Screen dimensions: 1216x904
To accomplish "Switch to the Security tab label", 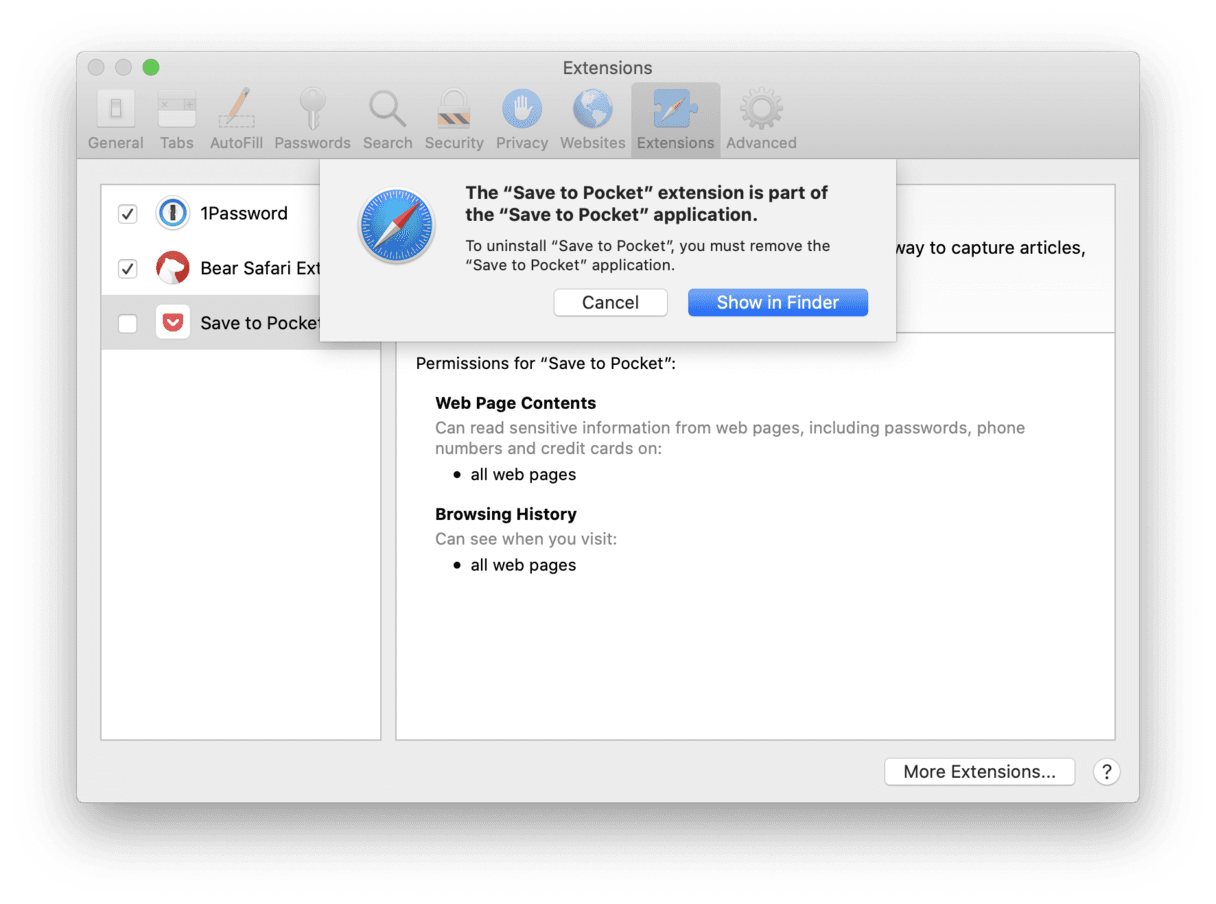I will pos(454,143).
